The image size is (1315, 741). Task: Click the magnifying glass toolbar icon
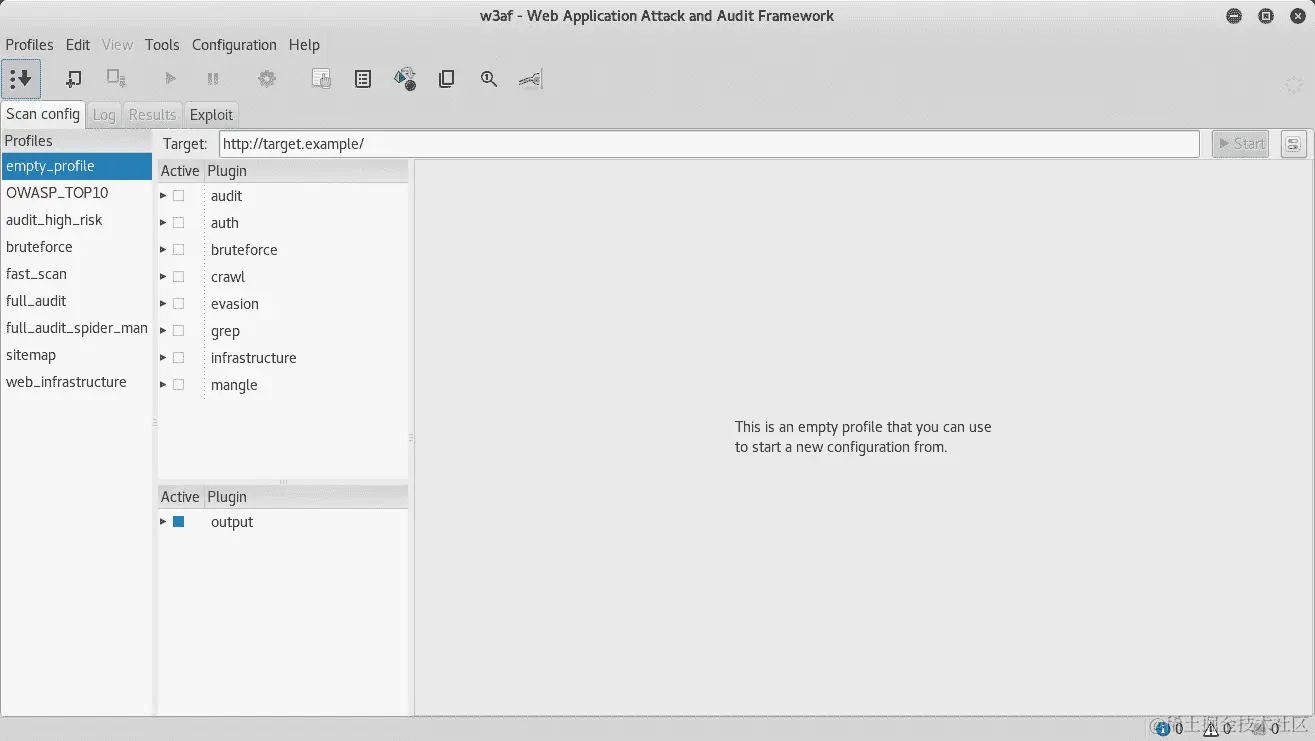[x=489, y=79]
